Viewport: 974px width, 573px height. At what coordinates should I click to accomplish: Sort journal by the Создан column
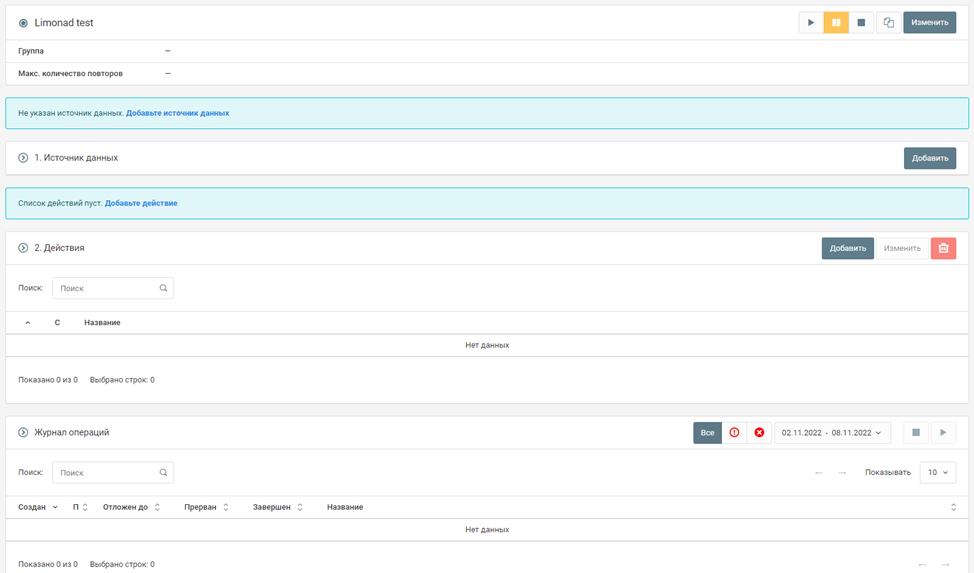point(37,507)
